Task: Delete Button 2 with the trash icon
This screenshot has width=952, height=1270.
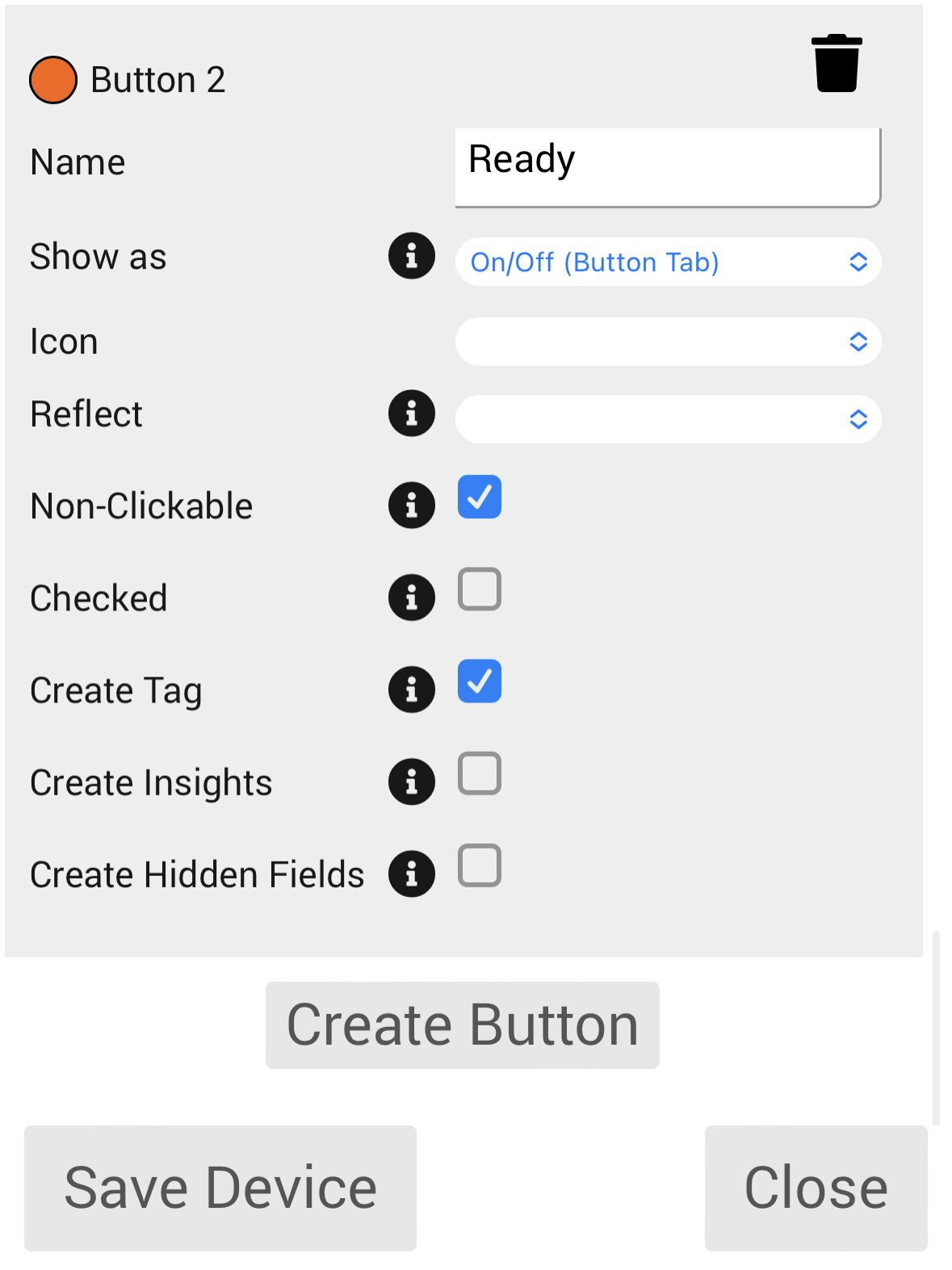Action: coord(837,64)
